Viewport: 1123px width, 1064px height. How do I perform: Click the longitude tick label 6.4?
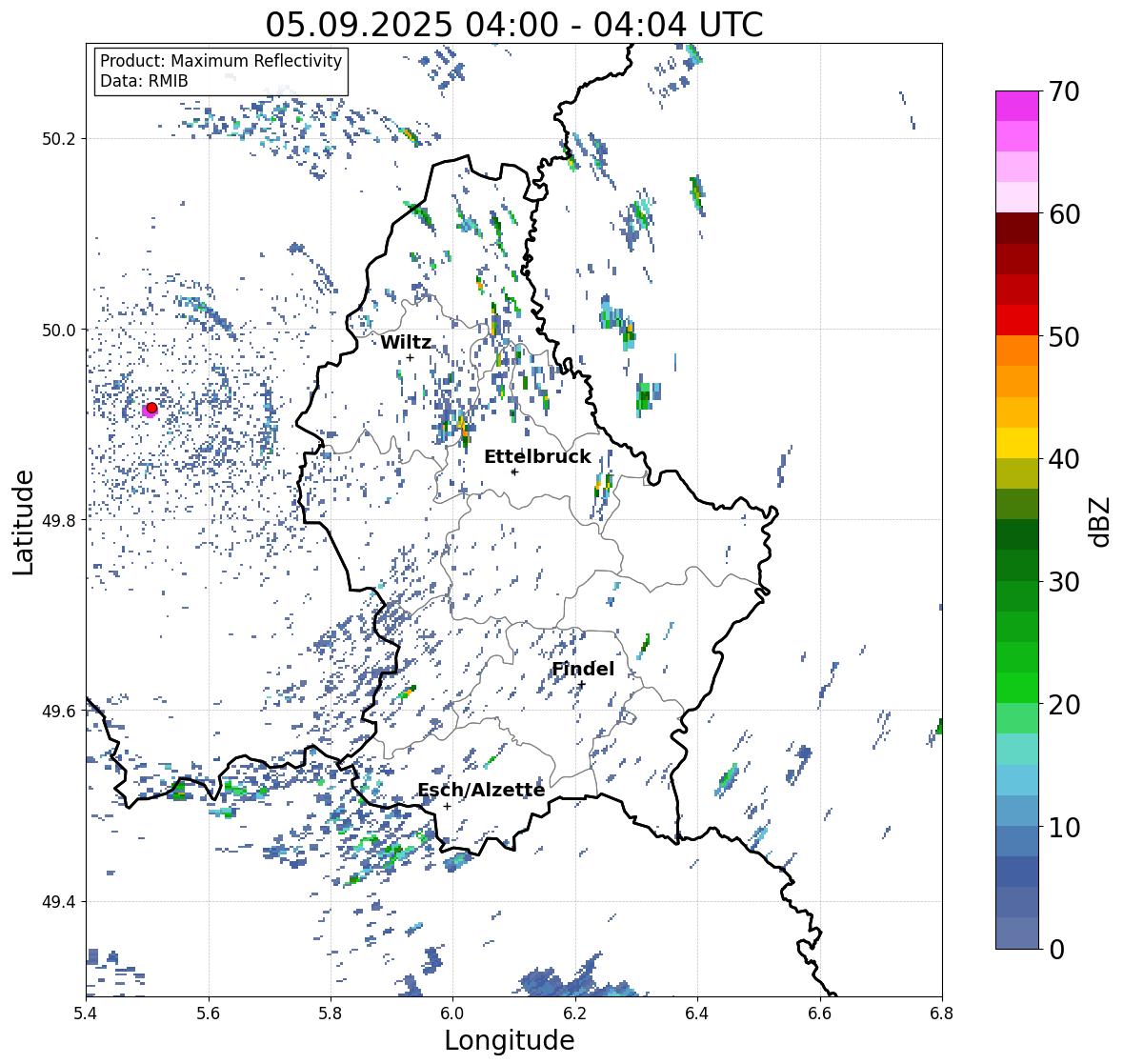point(697,1014)
